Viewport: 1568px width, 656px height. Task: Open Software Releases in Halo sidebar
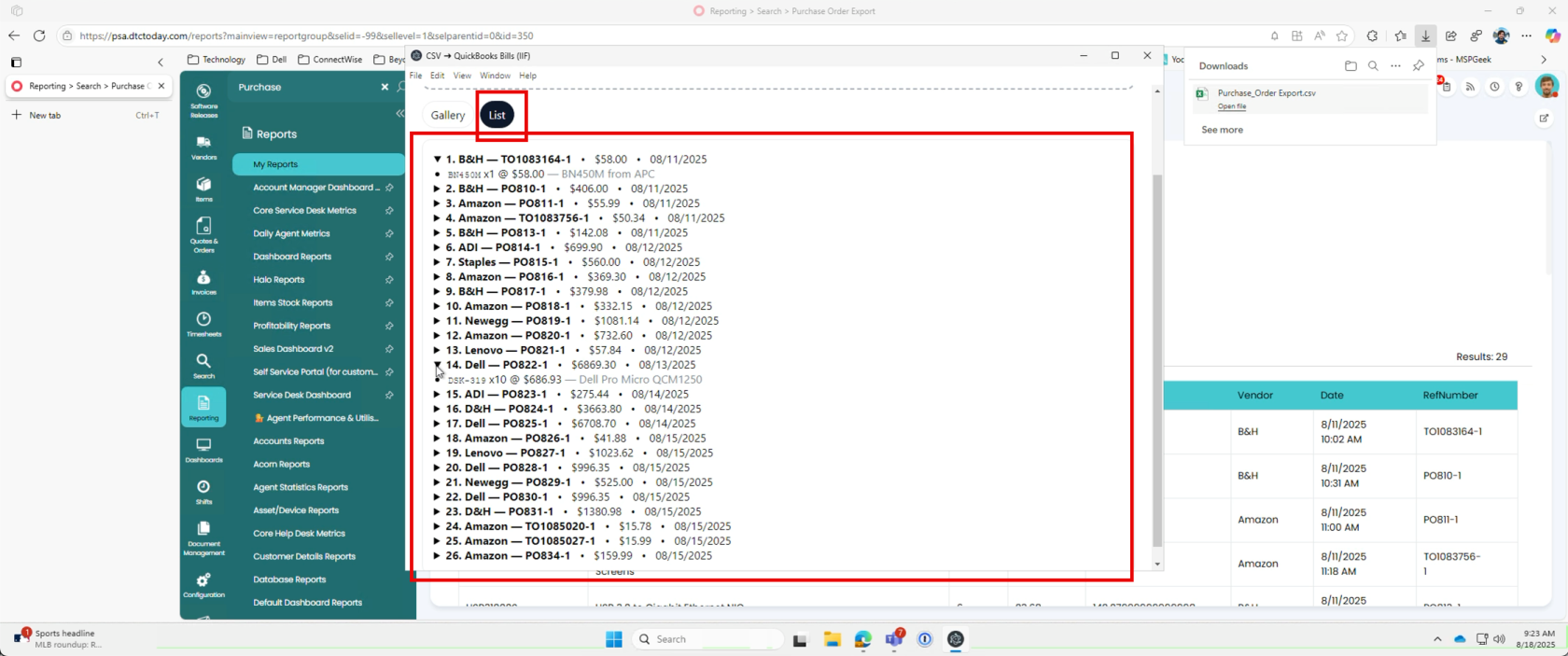[x=203, y=100]
